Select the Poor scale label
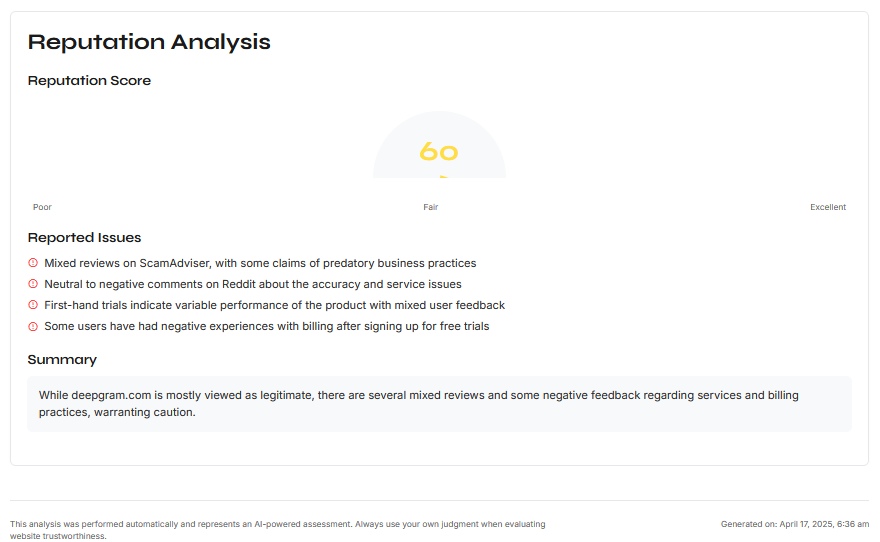This screenshot has height=542, width=880. [42, 207]
